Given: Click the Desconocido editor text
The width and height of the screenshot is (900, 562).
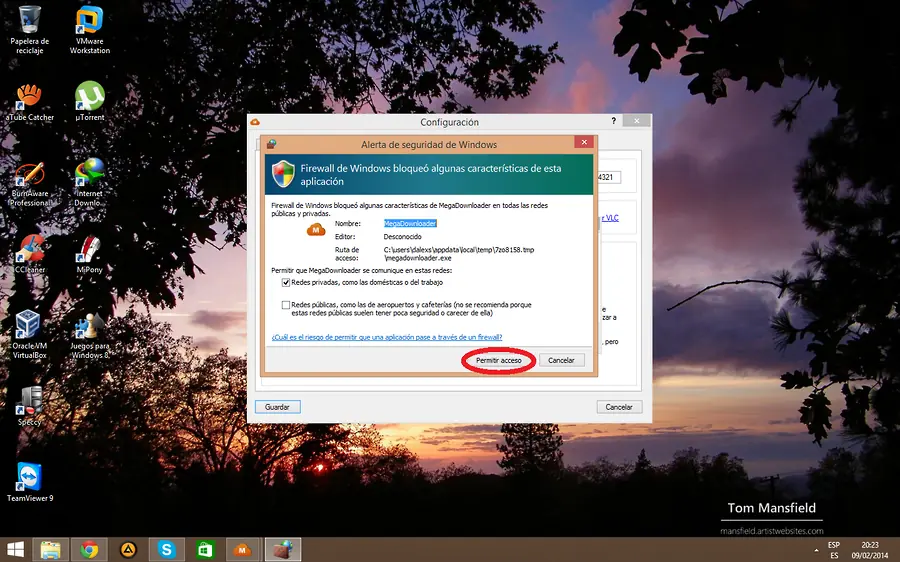Looking at the screenshot, I should (x=402, y=237).
